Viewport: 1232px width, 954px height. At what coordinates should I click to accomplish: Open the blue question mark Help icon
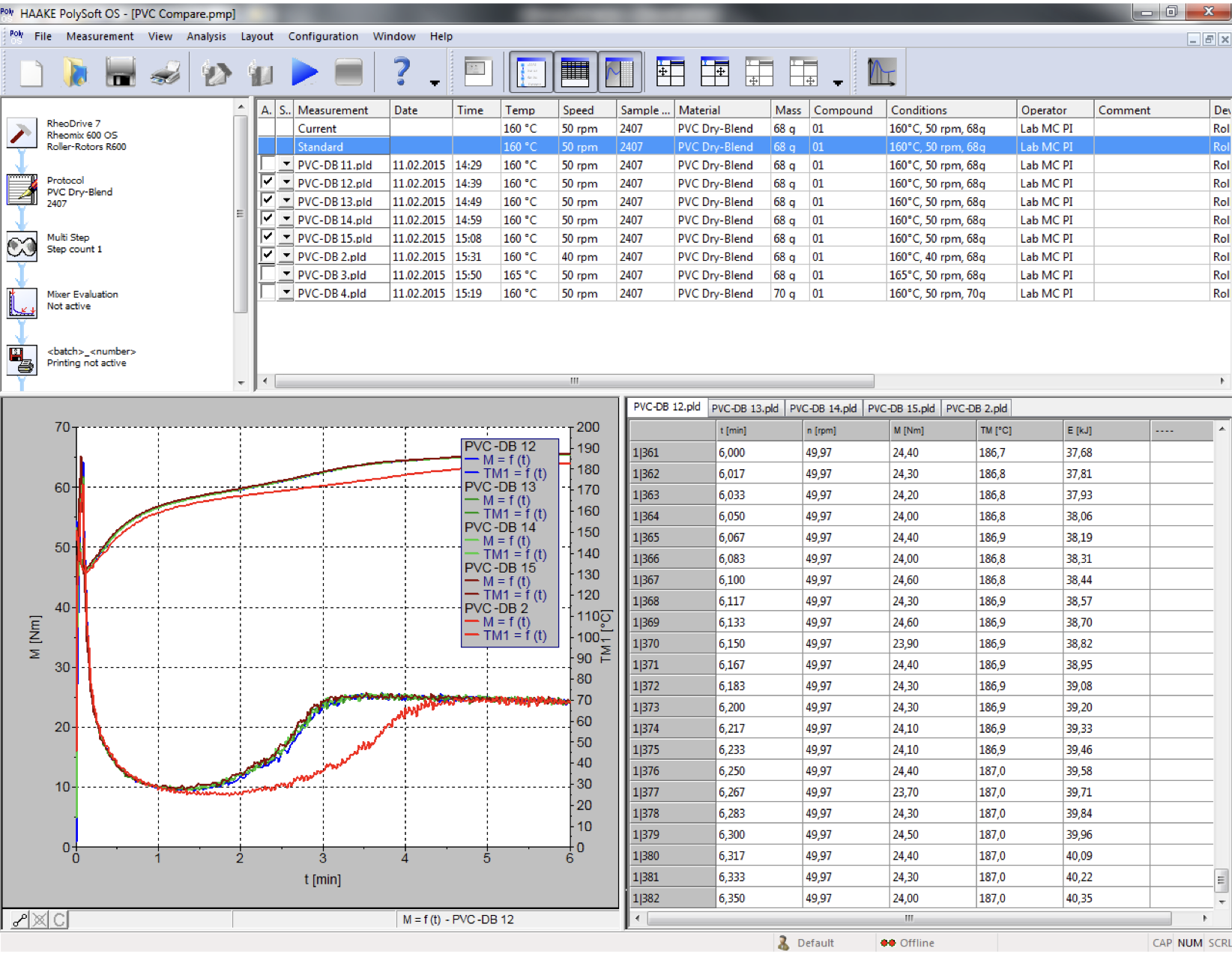(x=402, y=72)
